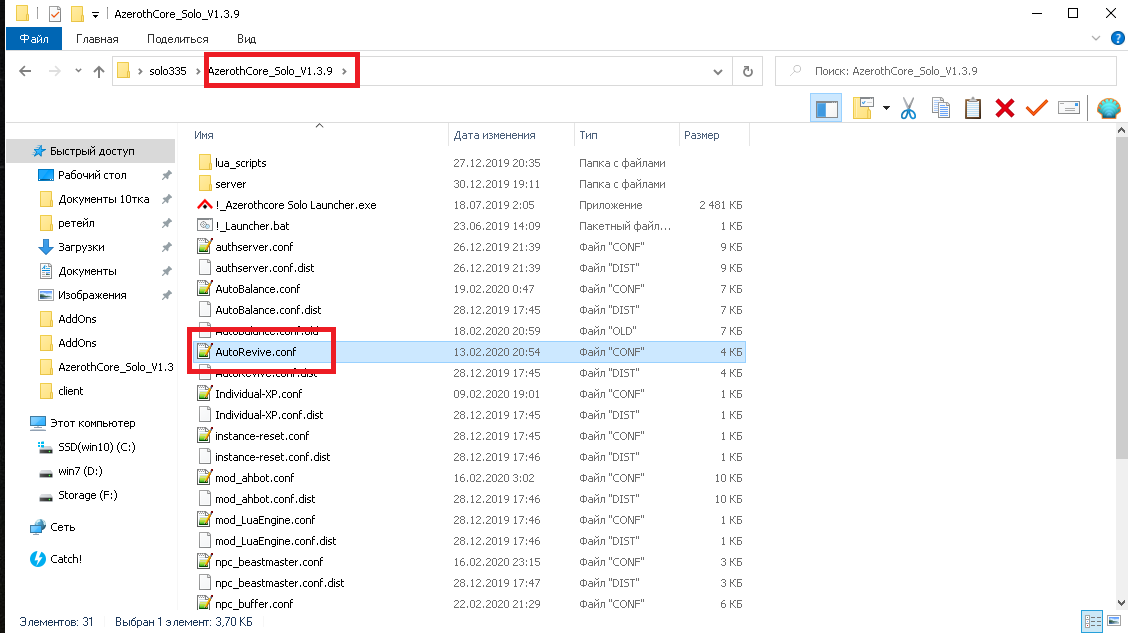The image size is (1128, 633).
Task: Open the Главная ribbon tab
Action: click(97, 39)
